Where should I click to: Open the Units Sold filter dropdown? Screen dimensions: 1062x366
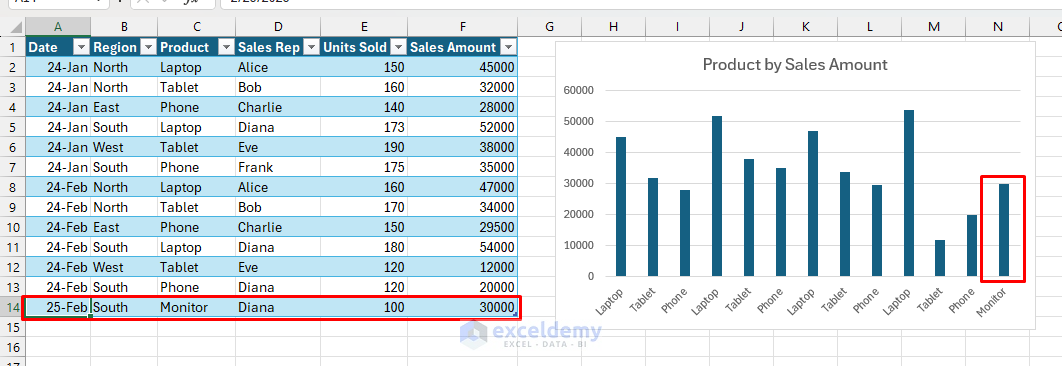point(399,47)
